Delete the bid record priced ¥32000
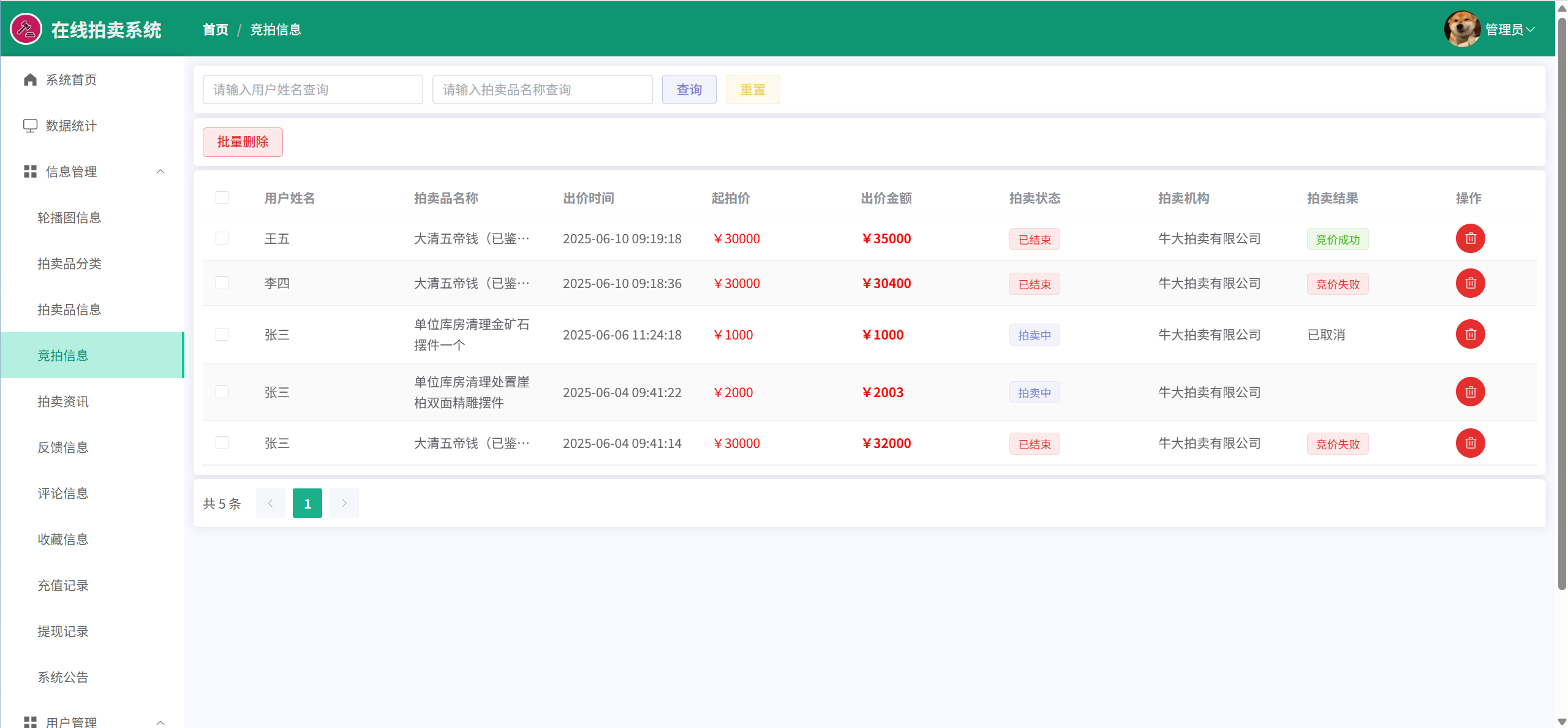1568x728 pixels. [x=1470, y=443]
